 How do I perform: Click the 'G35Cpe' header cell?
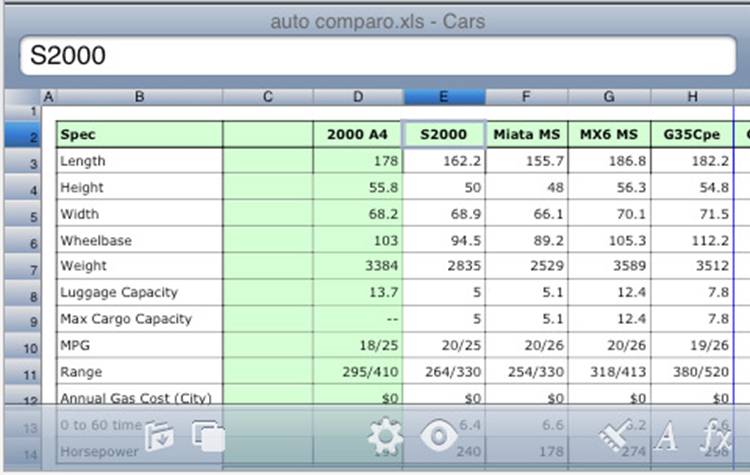click(692, 134)
